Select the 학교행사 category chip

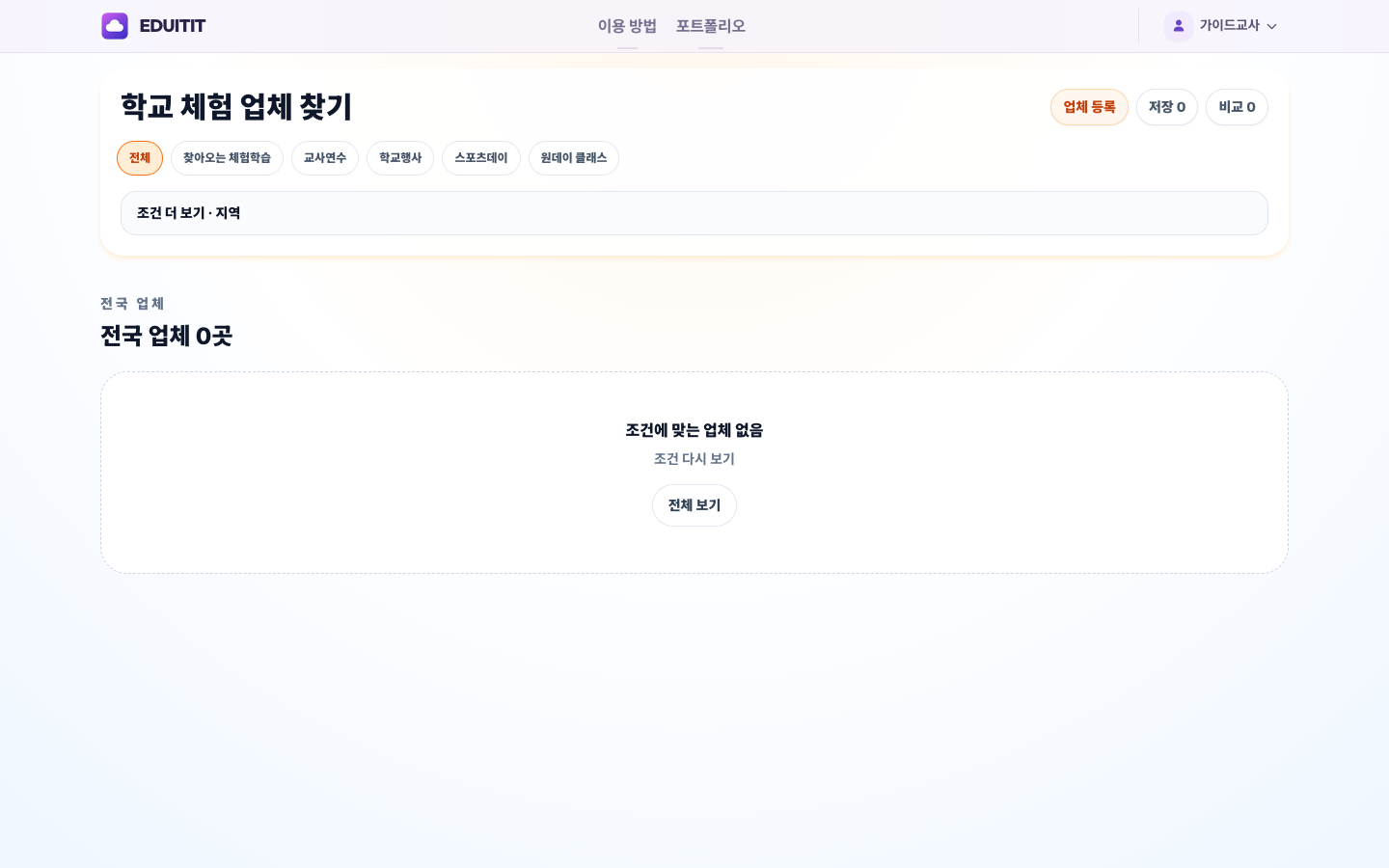pos(400,158)
